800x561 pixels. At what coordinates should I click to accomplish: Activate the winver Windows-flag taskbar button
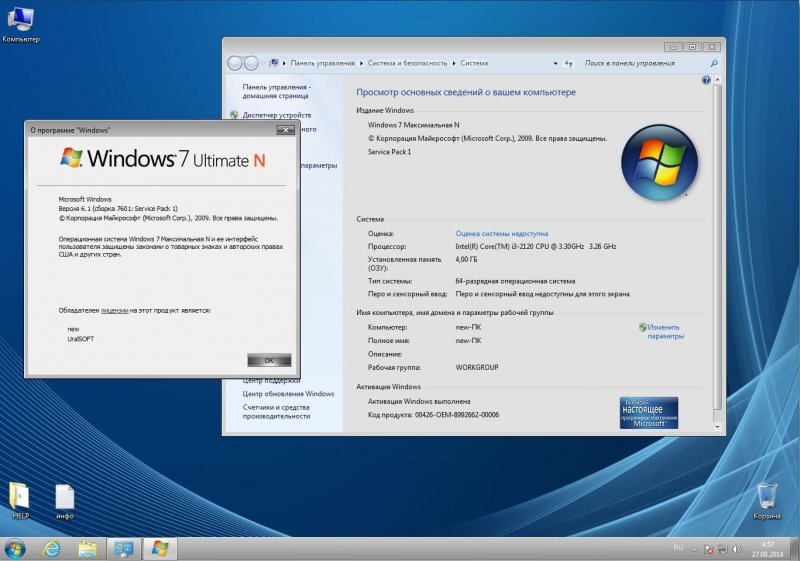(160, 549)
